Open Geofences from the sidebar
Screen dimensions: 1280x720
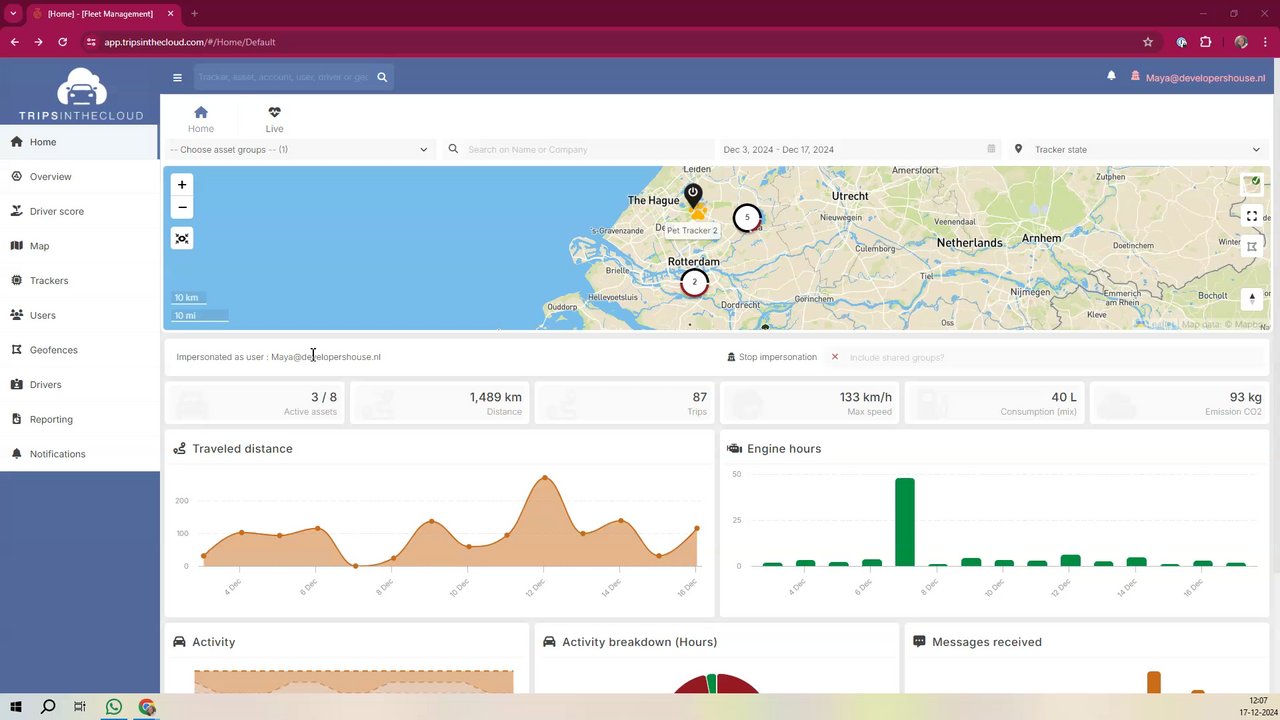(x=79, y=350)
